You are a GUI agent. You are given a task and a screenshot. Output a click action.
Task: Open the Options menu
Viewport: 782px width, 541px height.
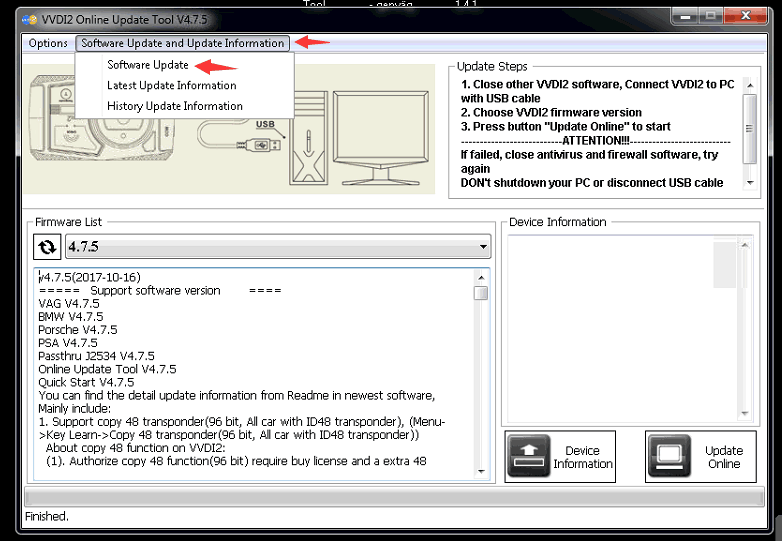tap(48, 43)
